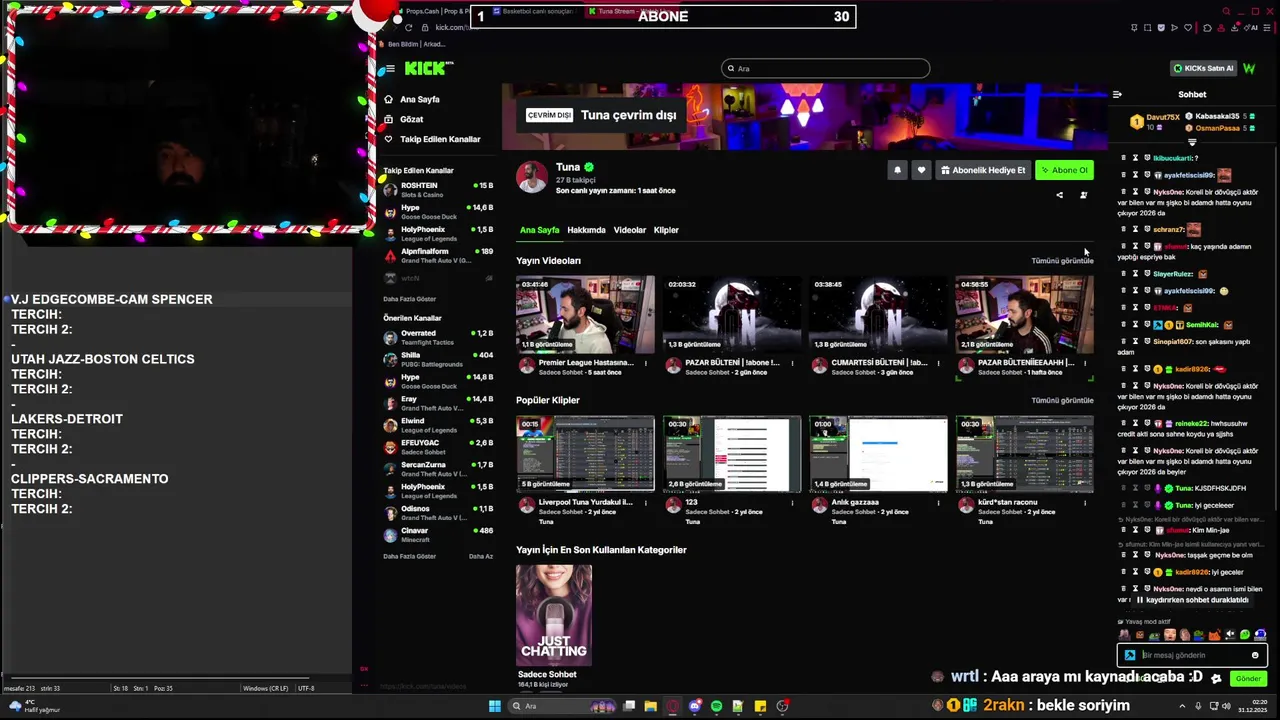Viewport: 1280px width, 720px height.
Task: Open the Just Chatting category thumbnail
Action: 554,615
